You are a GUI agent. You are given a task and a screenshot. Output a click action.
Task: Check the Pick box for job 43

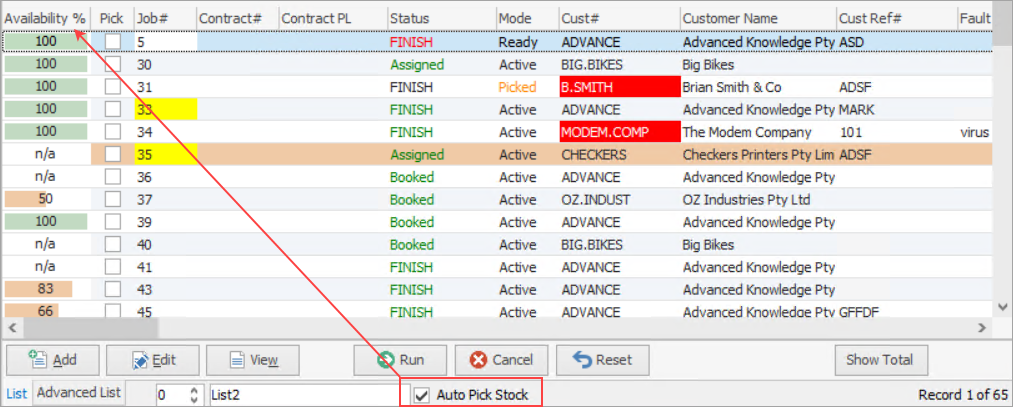113,289
